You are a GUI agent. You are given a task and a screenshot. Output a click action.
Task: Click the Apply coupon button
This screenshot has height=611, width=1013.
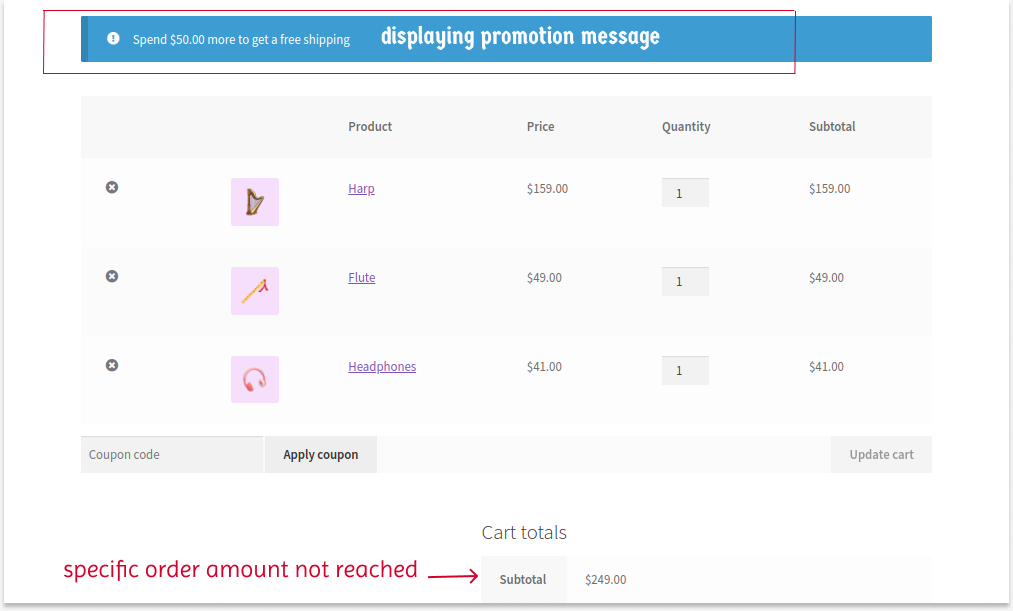pos(320,455)
